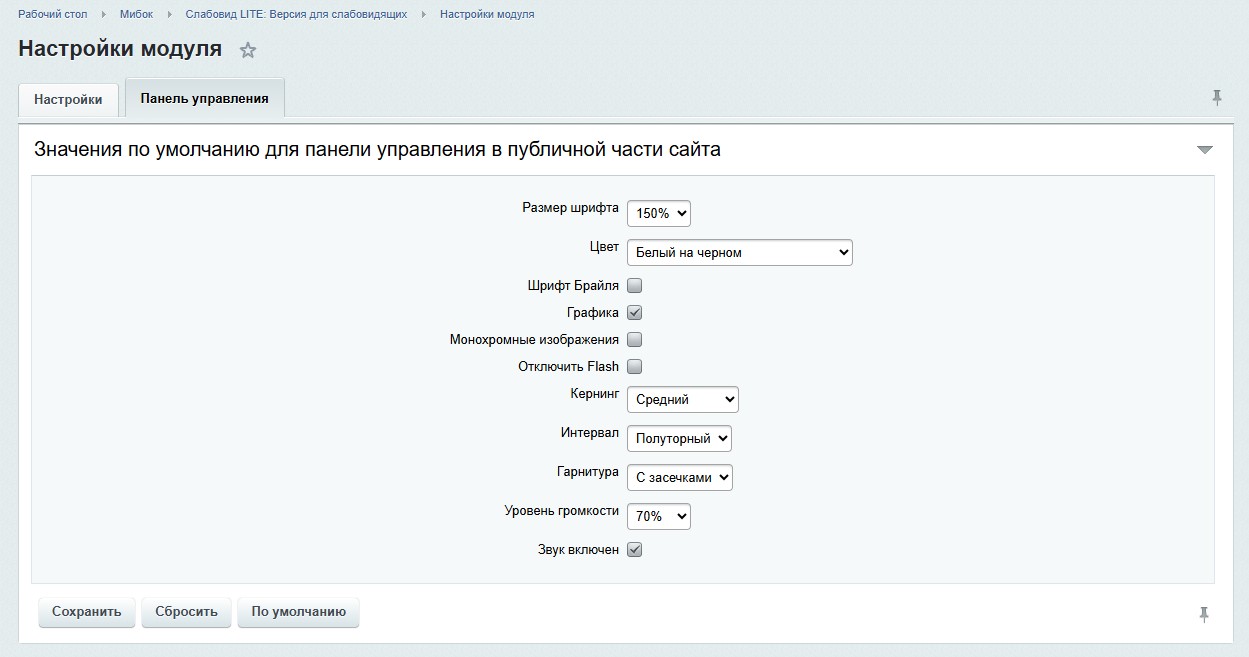Open the Цвет color scheme dropdown
The image size is (1249, 657).
[x=739, y=253]
